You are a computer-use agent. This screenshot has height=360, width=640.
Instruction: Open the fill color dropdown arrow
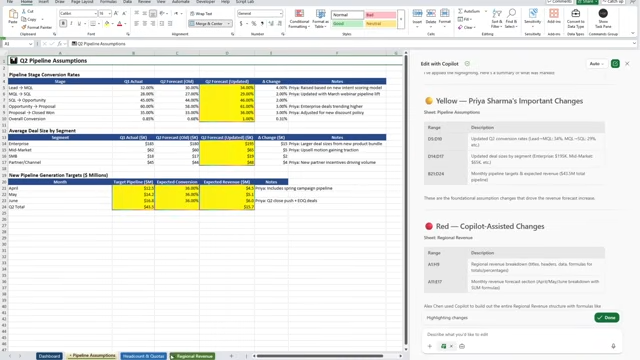click(x=112, y=24)
